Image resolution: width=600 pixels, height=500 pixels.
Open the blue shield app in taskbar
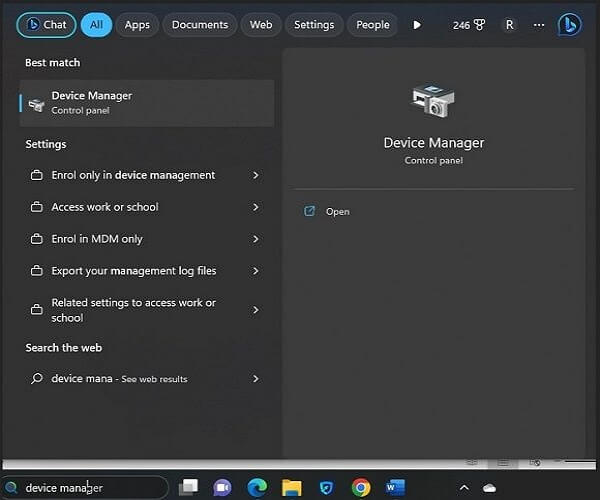tap(326, 488)
